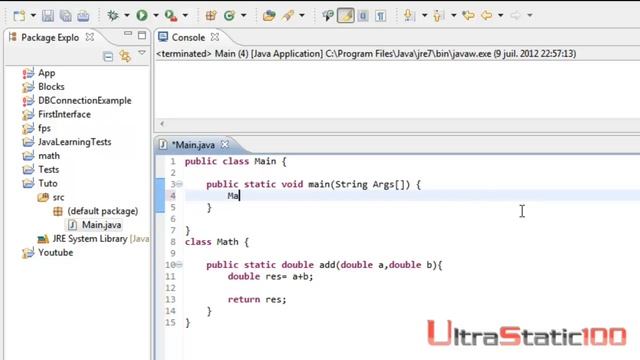Start debugging with the Debug bug icon

pos(113,16)
